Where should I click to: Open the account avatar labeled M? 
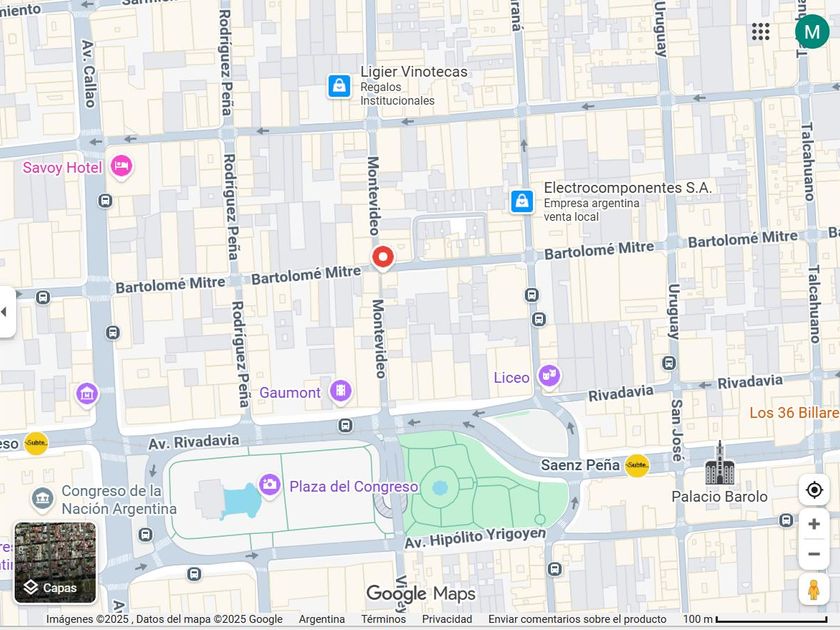coord(812,32)
